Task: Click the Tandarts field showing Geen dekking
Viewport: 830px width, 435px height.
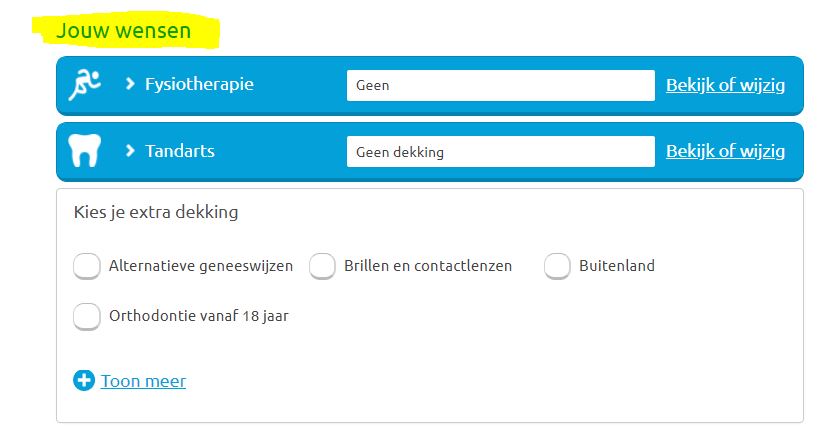Action: pos(500,152)
